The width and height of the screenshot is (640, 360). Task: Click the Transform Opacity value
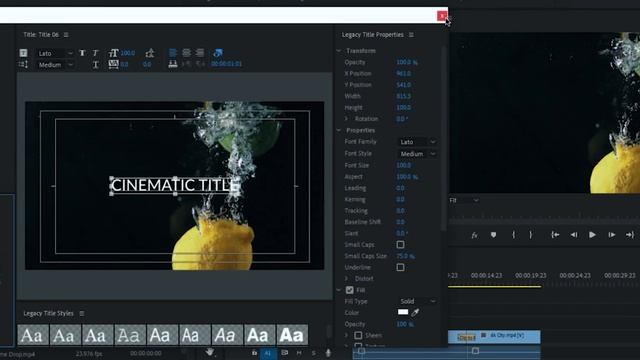pyautogui.click(x=407, y=62)
